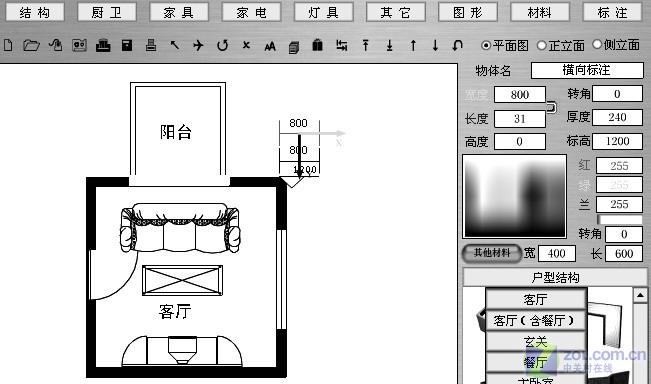651x384 pixels.
Task: Click the top 转角 field
Action: pyautogui.click(x=617, y=93)
